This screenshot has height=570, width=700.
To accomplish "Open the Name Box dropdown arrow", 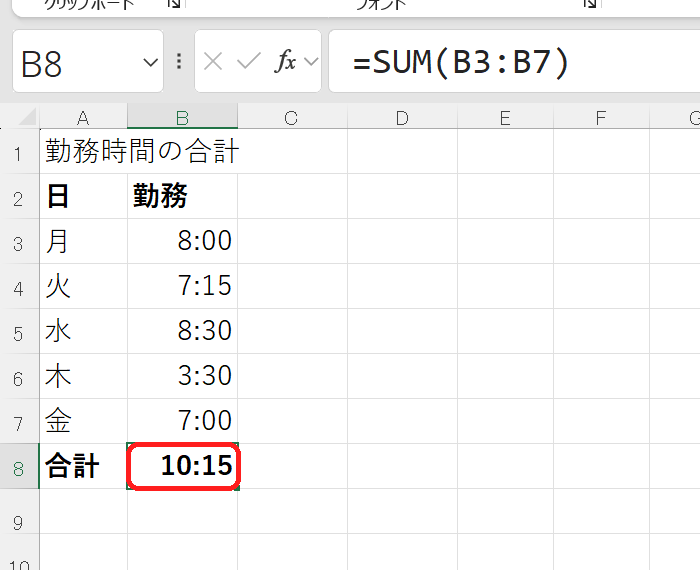I will coord(150,62).
